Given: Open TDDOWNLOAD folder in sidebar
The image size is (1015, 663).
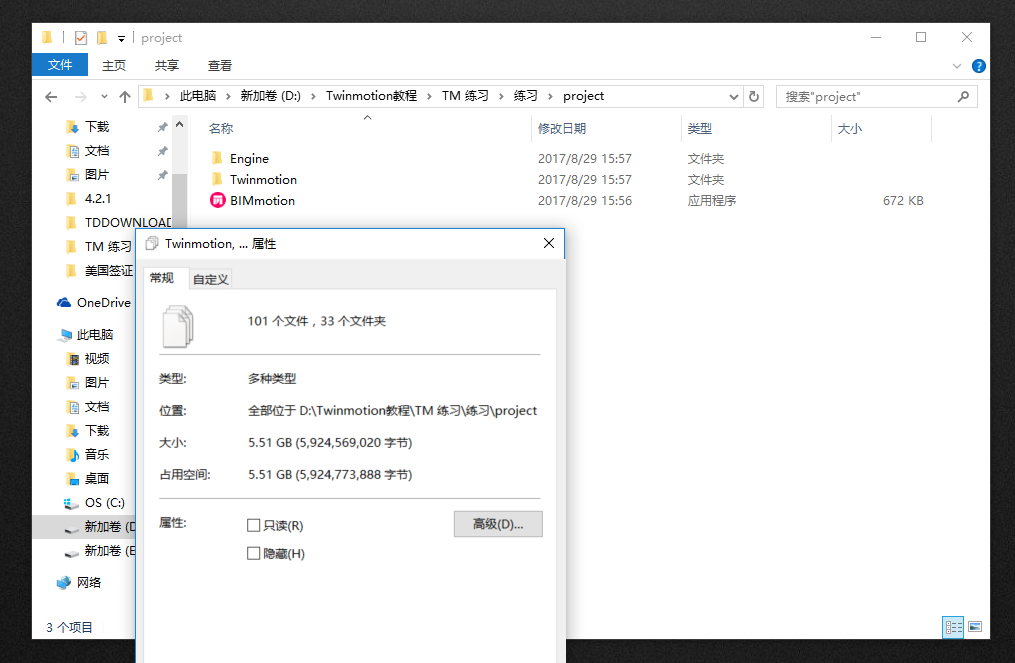Looking at the screenshot, I should click(x=118, y=222).
